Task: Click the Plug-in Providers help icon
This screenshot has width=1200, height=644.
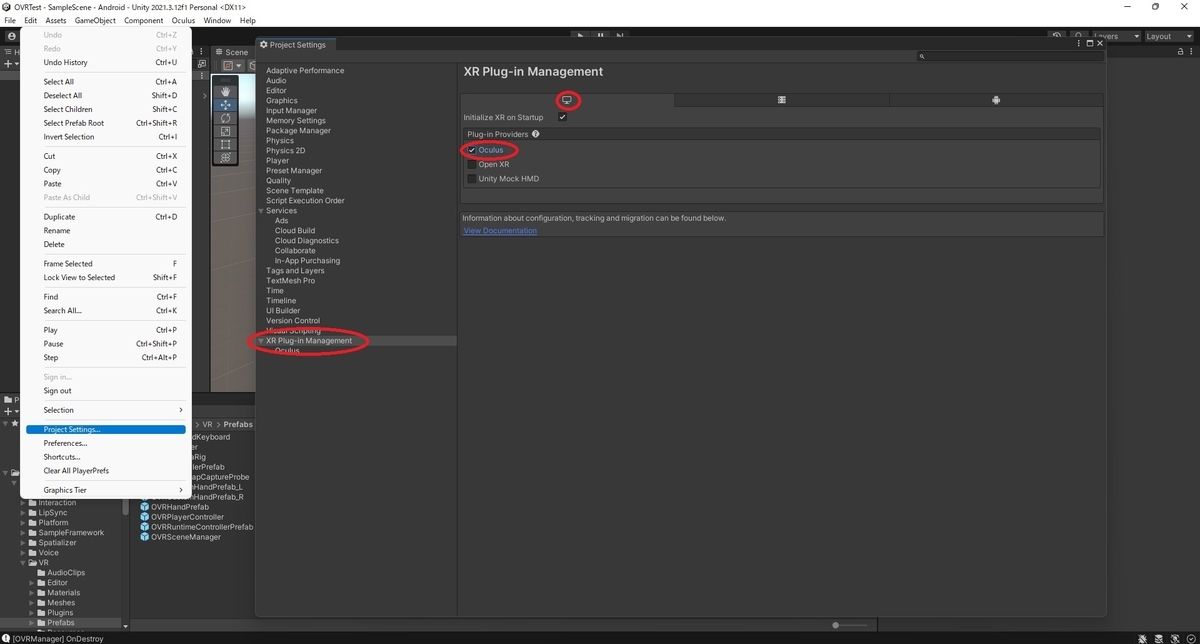Action: 535,134
